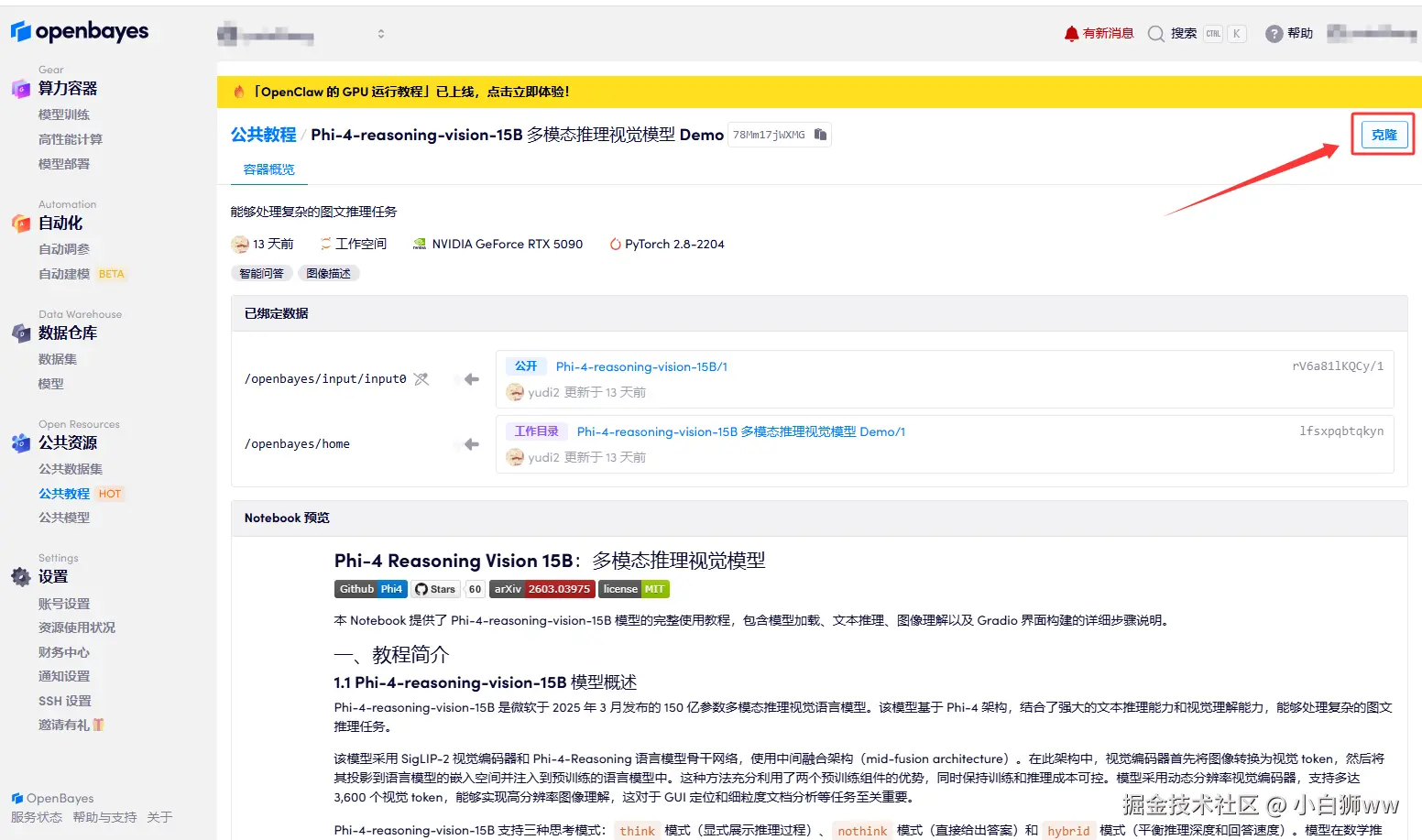Open 模型训练 in the sidebar
This screenshot has width=1422, height=840.
click(x=64, y=115)
